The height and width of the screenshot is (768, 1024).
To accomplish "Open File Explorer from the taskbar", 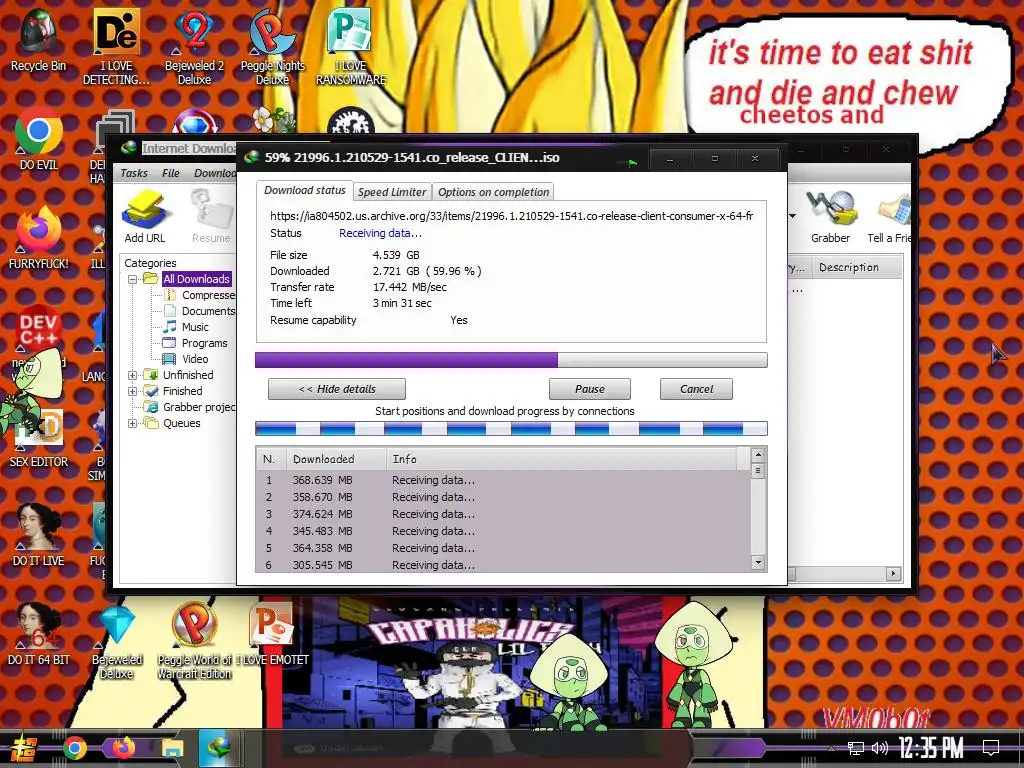I will [172, 748].
